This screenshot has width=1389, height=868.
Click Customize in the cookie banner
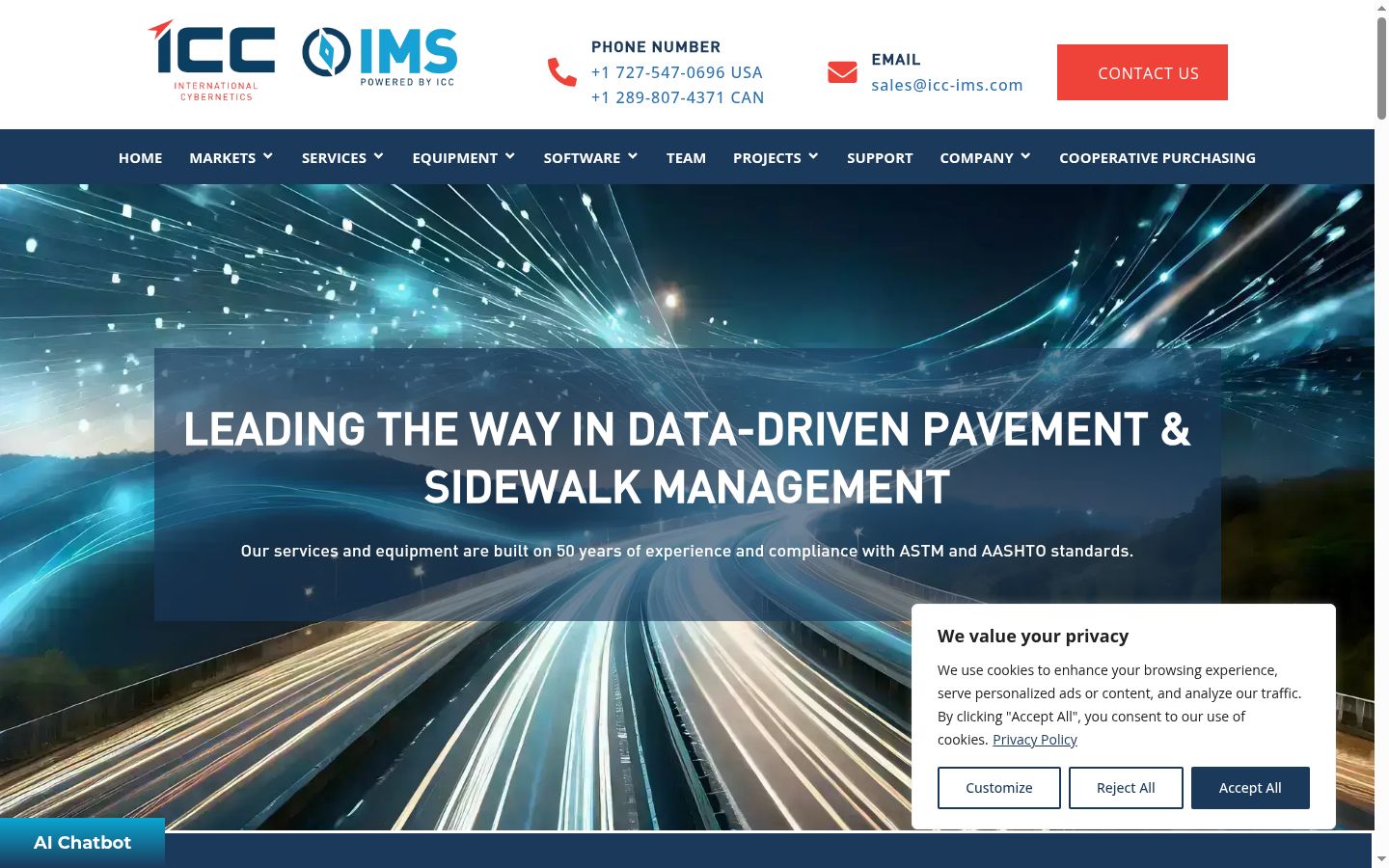tap(999, 788)
